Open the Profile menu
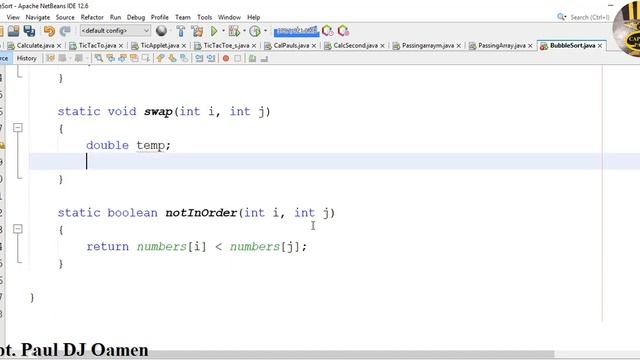 pos(160,17)
